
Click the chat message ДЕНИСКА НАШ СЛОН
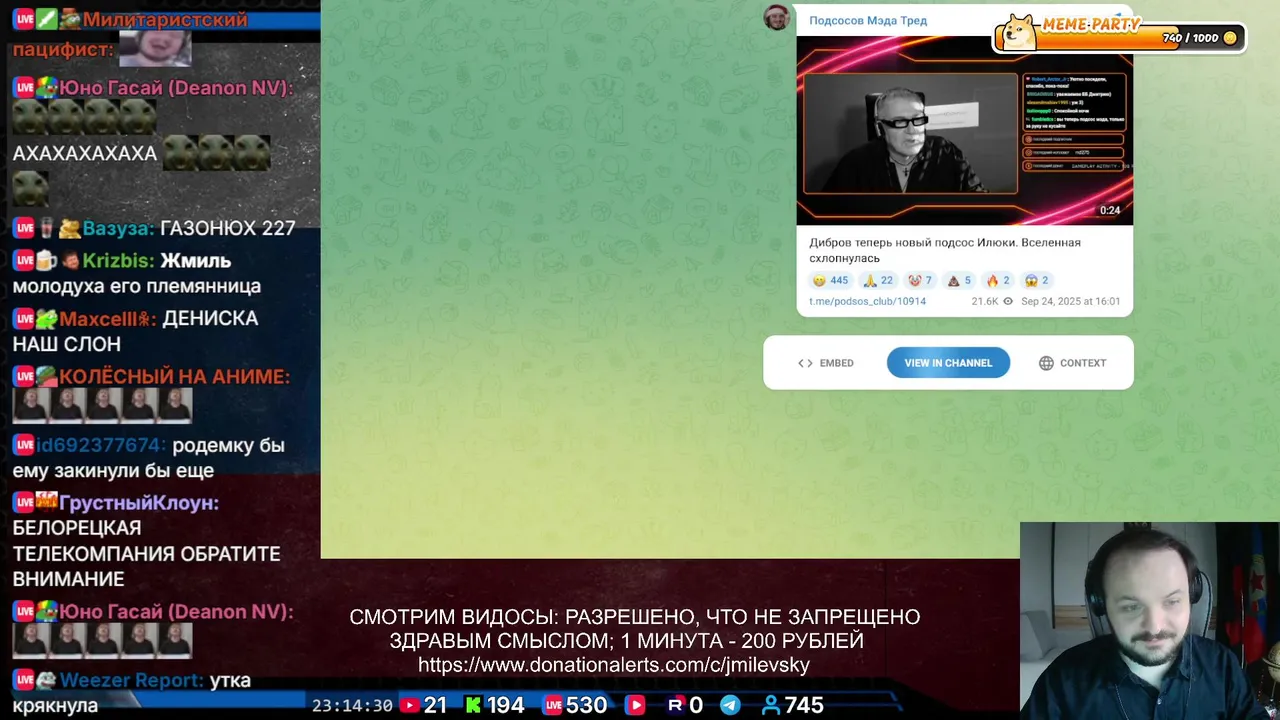(135, 331)
